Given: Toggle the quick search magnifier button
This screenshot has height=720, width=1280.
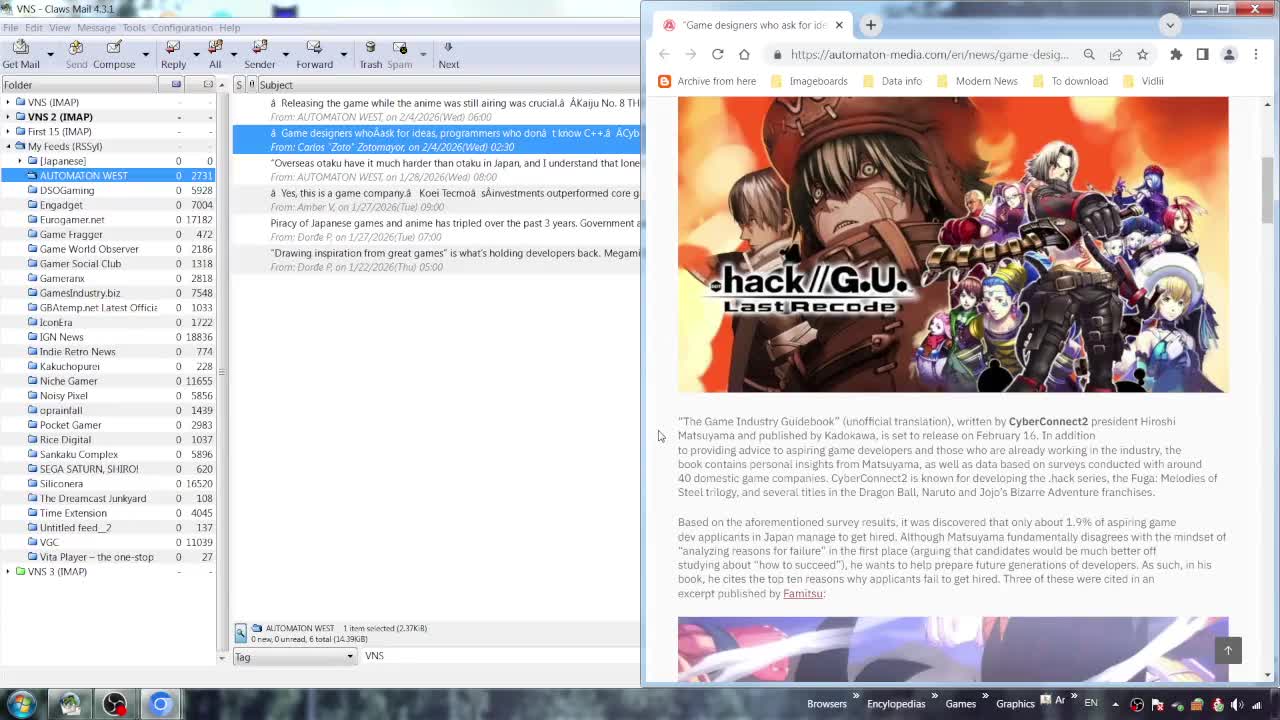Looking at the screenshot, I should (x=240, y=633).
